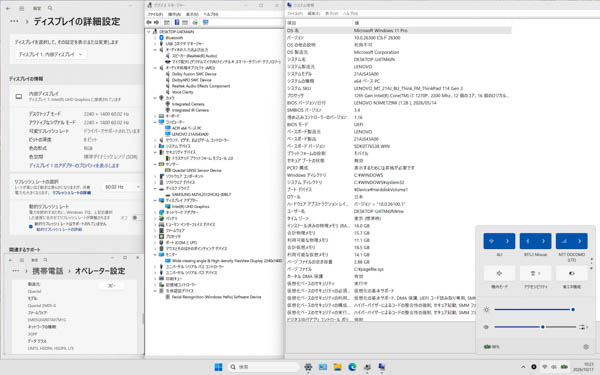
Task: Click the clock and date on the taskbar
Action: 583,367
